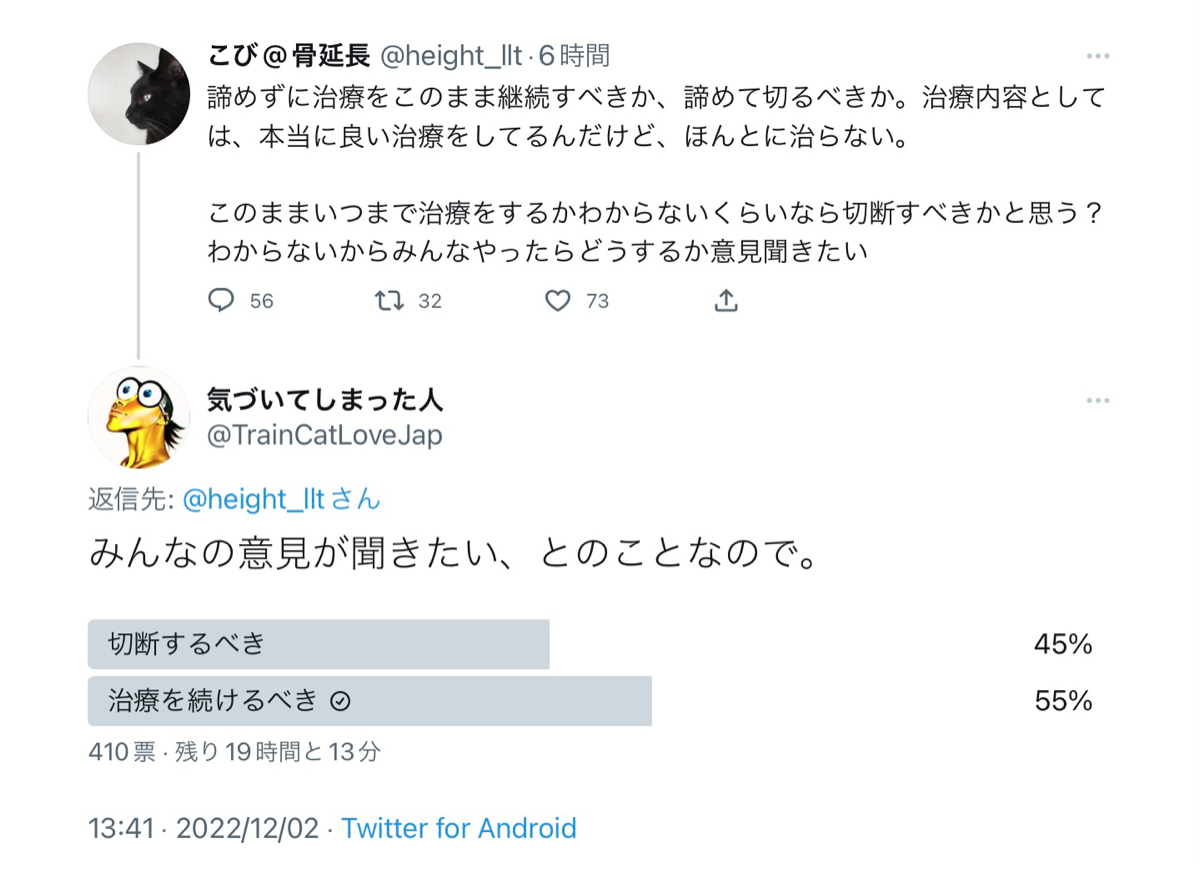1200x869 pixels.
Task: Click the checkmark on selected poll option
Action: 340,702
